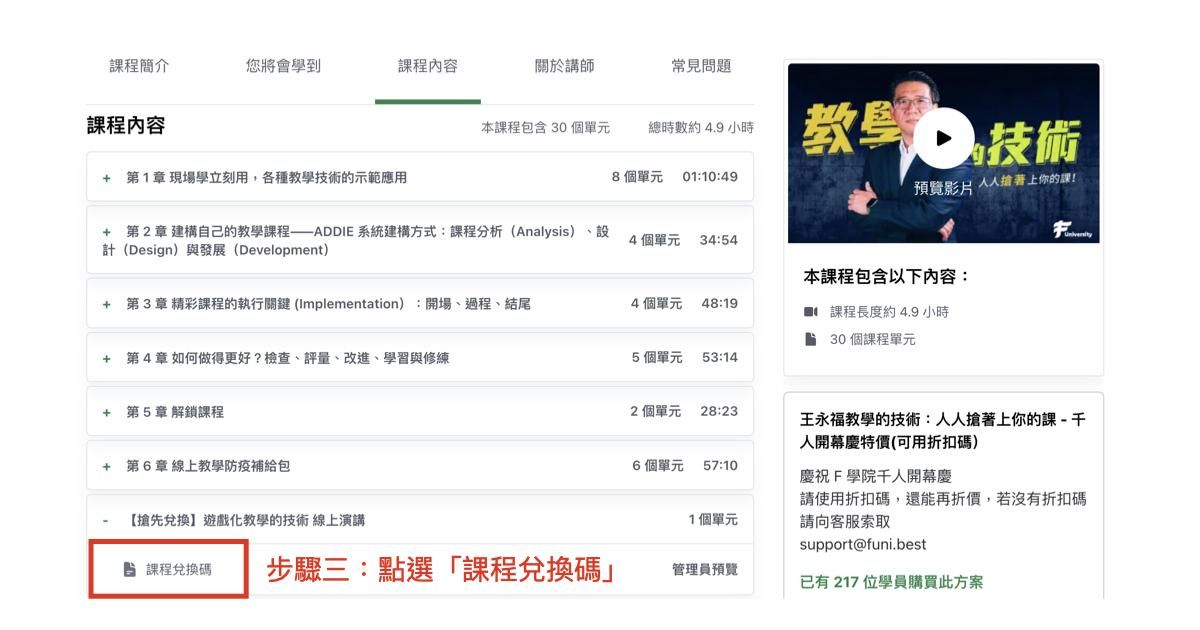Select the 關於講師 tab
Screen dimensions: 1200x630
[564, 66]
